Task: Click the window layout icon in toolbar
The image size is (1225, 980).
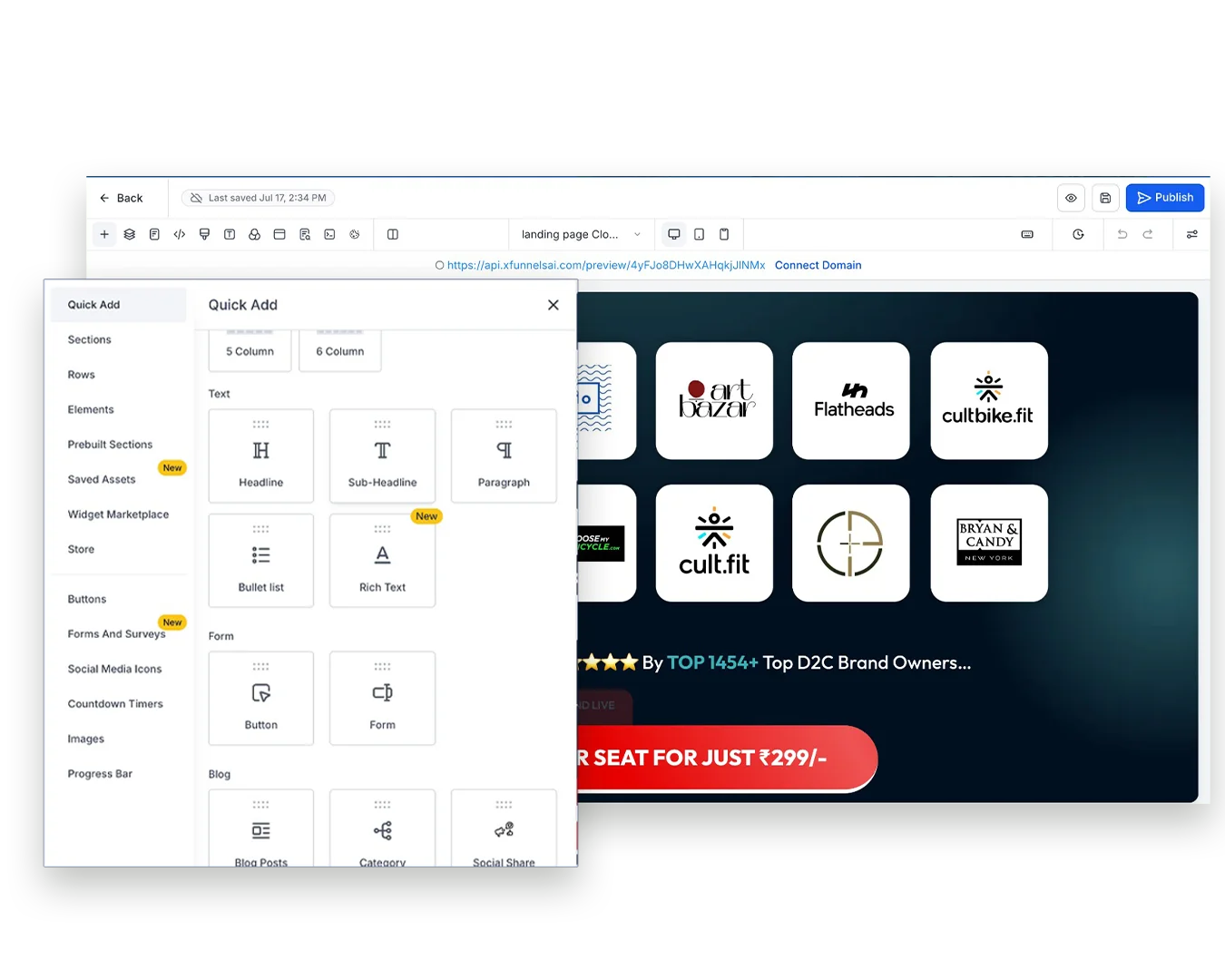Action: click(279, 234)
